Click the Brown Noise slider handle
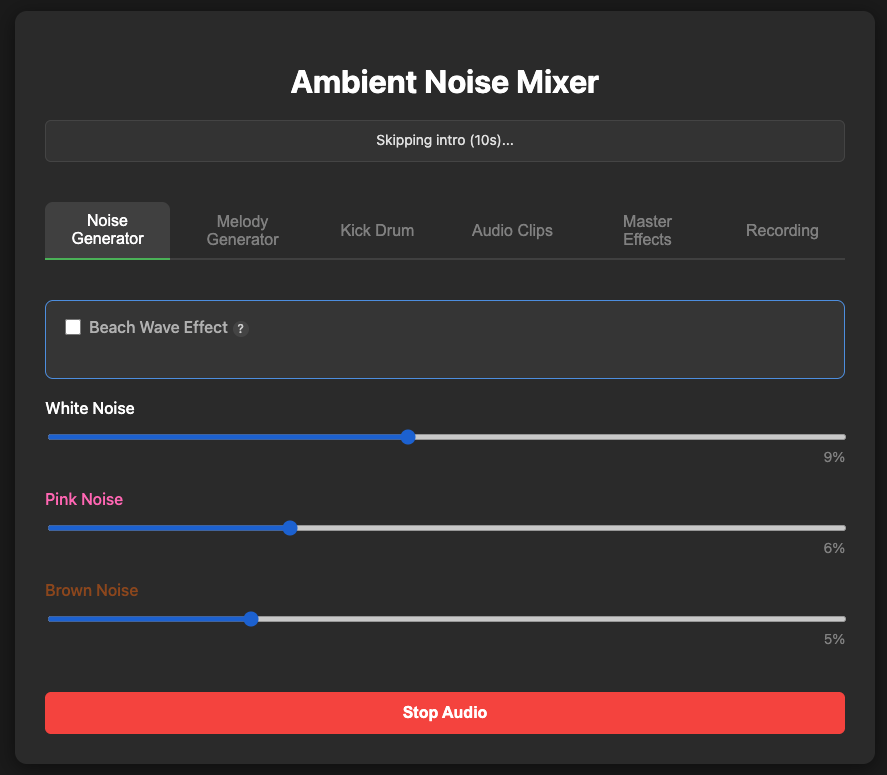 (x=251, y=619)
